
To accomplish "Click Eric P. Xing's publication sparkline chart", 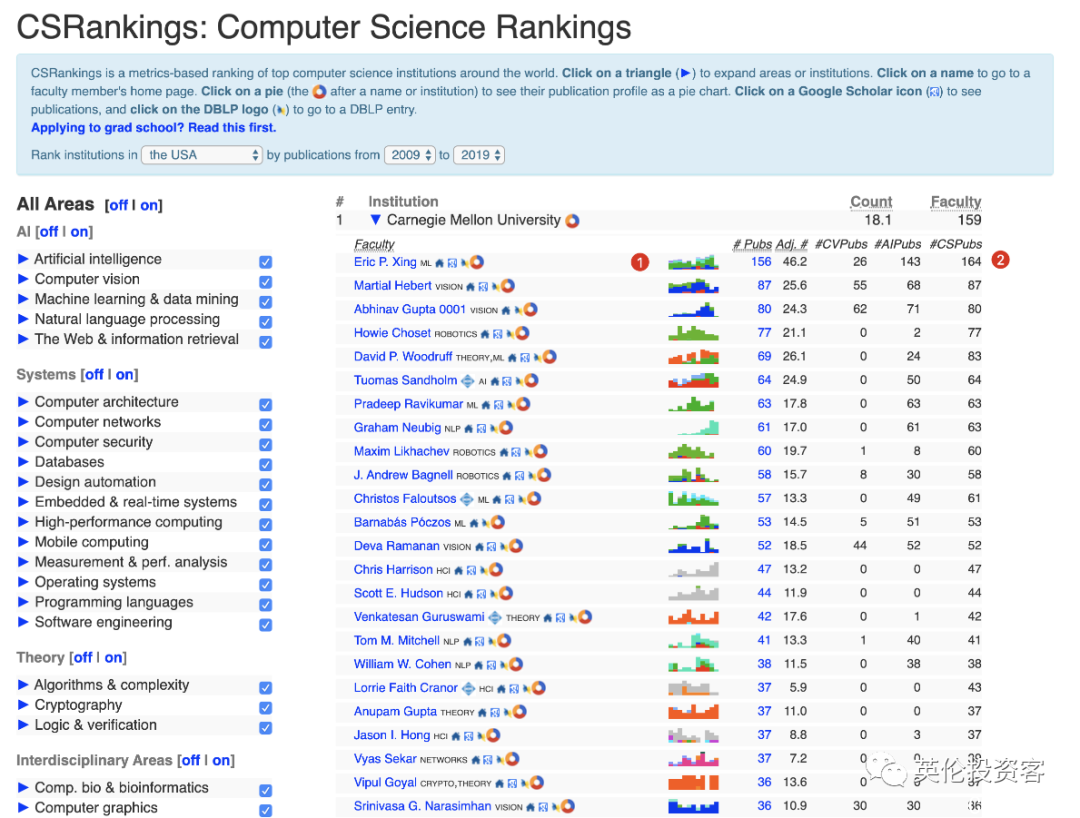I will tap(693, 262).
